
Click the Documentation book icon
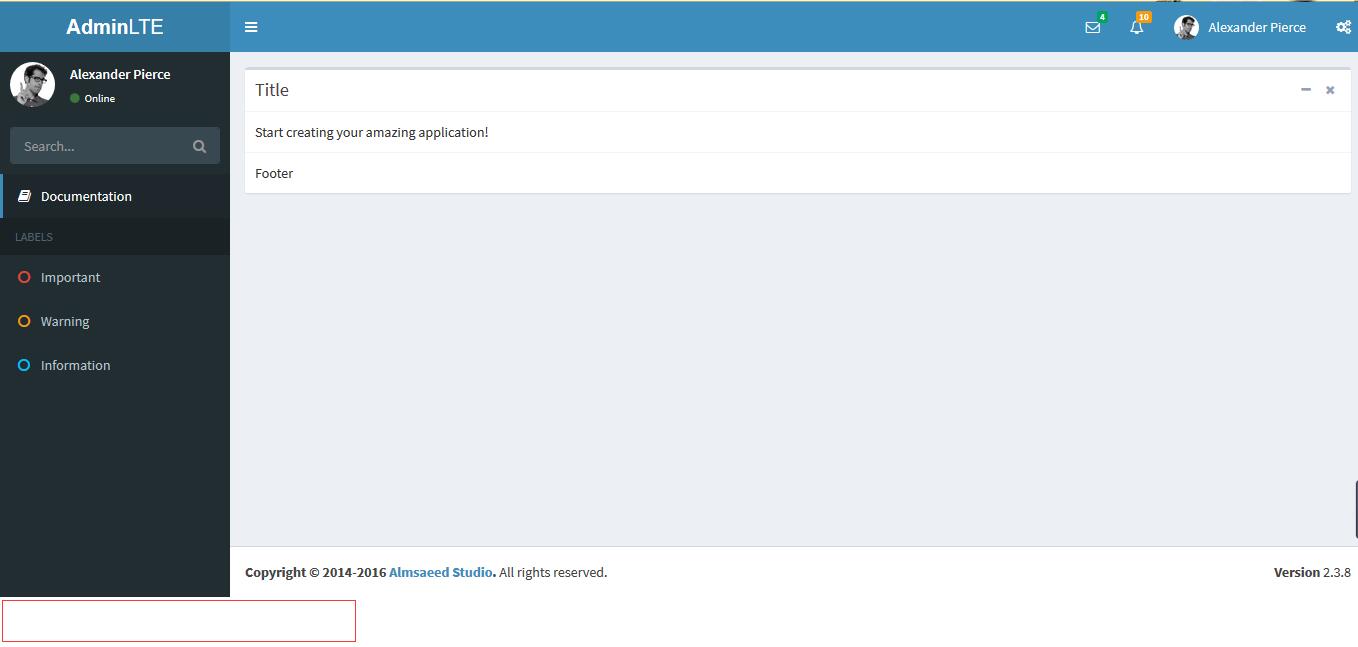25,196
